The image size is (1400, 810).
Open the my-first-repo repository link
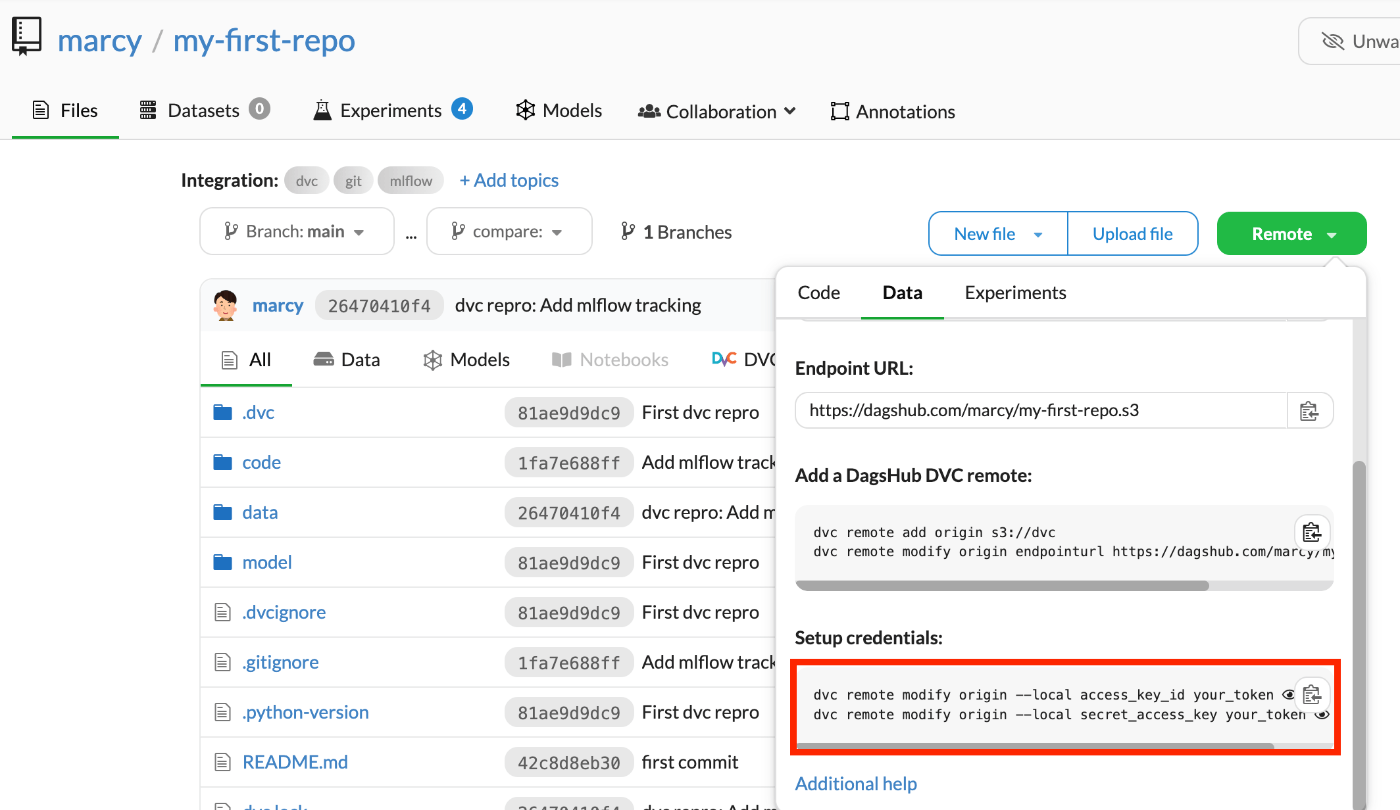(264, 41)
